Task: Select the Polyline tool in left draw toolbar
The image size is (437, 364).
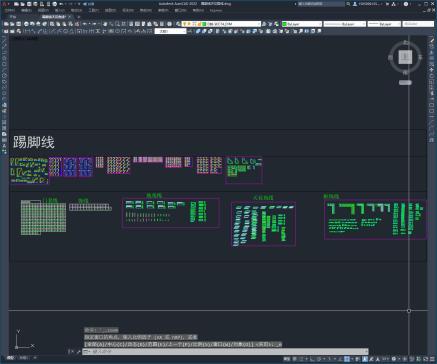Action: 4,51
